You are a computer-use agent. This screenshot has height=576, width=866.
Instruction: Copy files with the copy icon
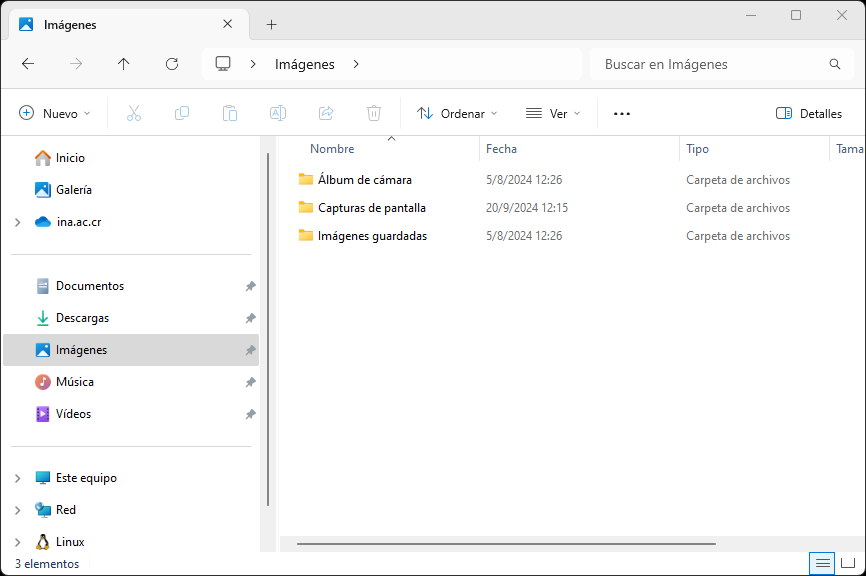pyautogui.click(x=181, y=113)
